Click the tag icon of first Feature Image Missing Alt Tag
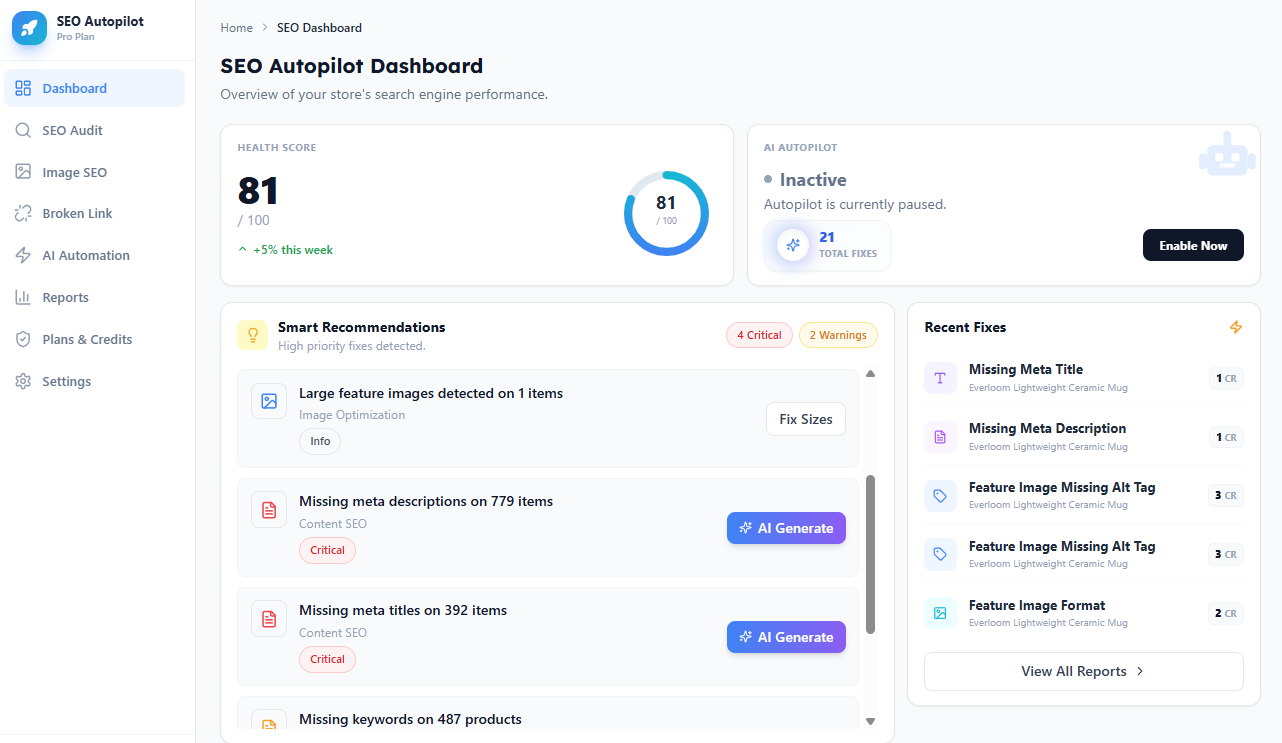This screenshot has width=1282, height=743. (x=940, y=496)
